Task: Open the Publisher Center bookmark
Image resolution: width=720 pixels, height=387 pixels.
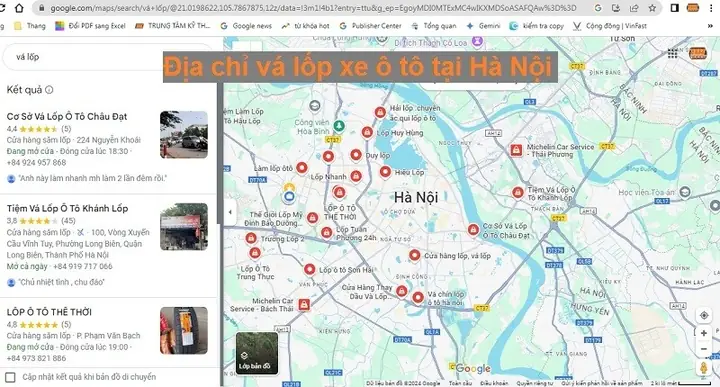Action: (x=370, y=26)
